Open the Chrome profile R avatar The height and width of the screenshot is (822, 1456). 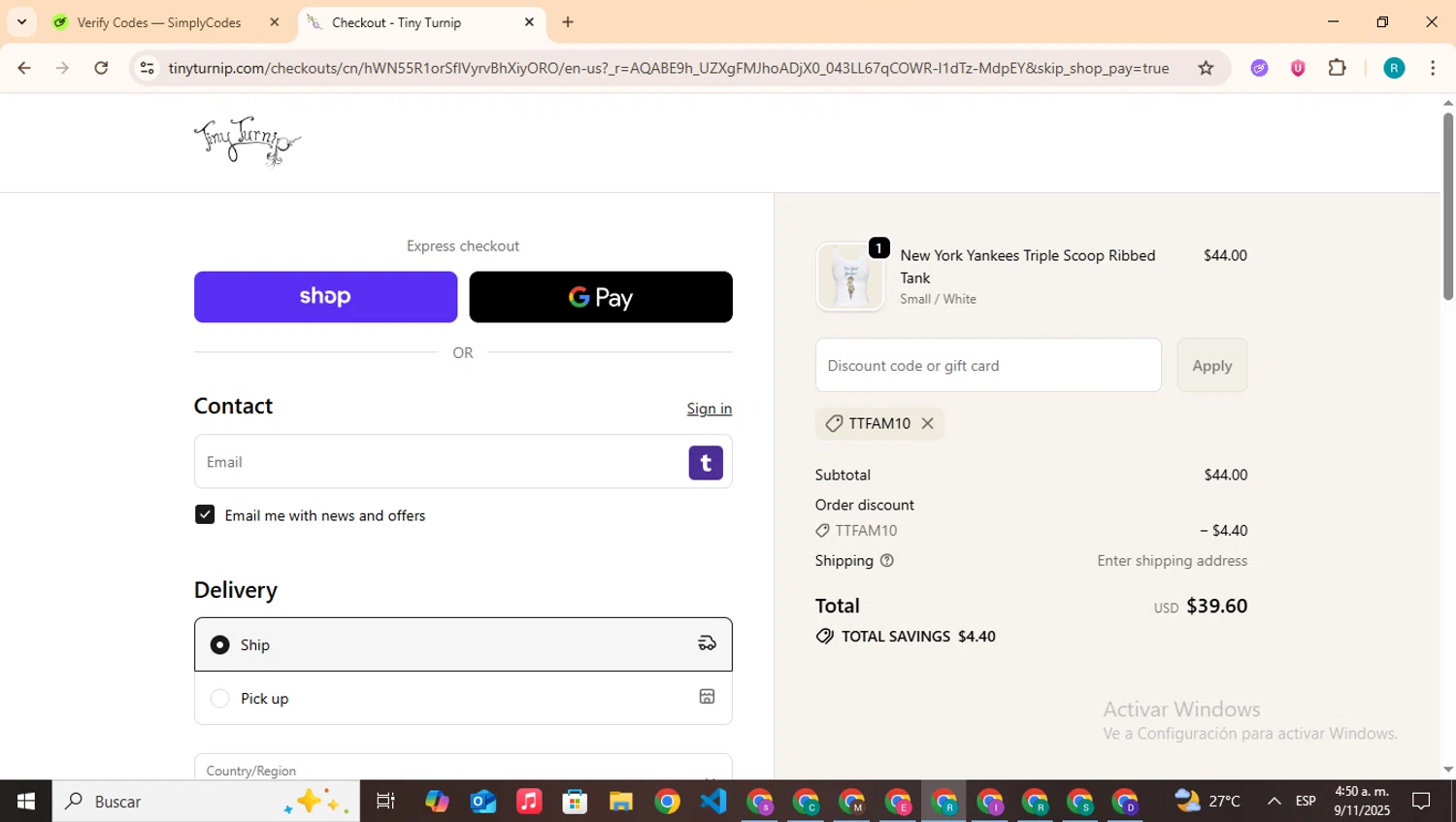coord(1394,68)
